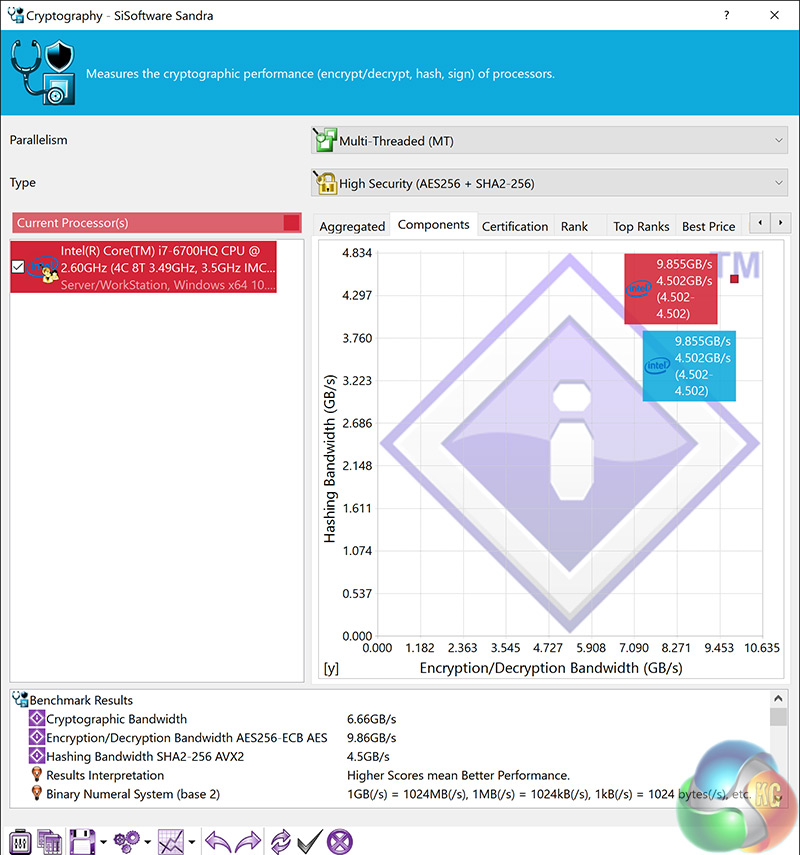The height and width of the screenshot is (855, 800).
Task: Click the black checkmark OK icon
Action: (310, 841)
